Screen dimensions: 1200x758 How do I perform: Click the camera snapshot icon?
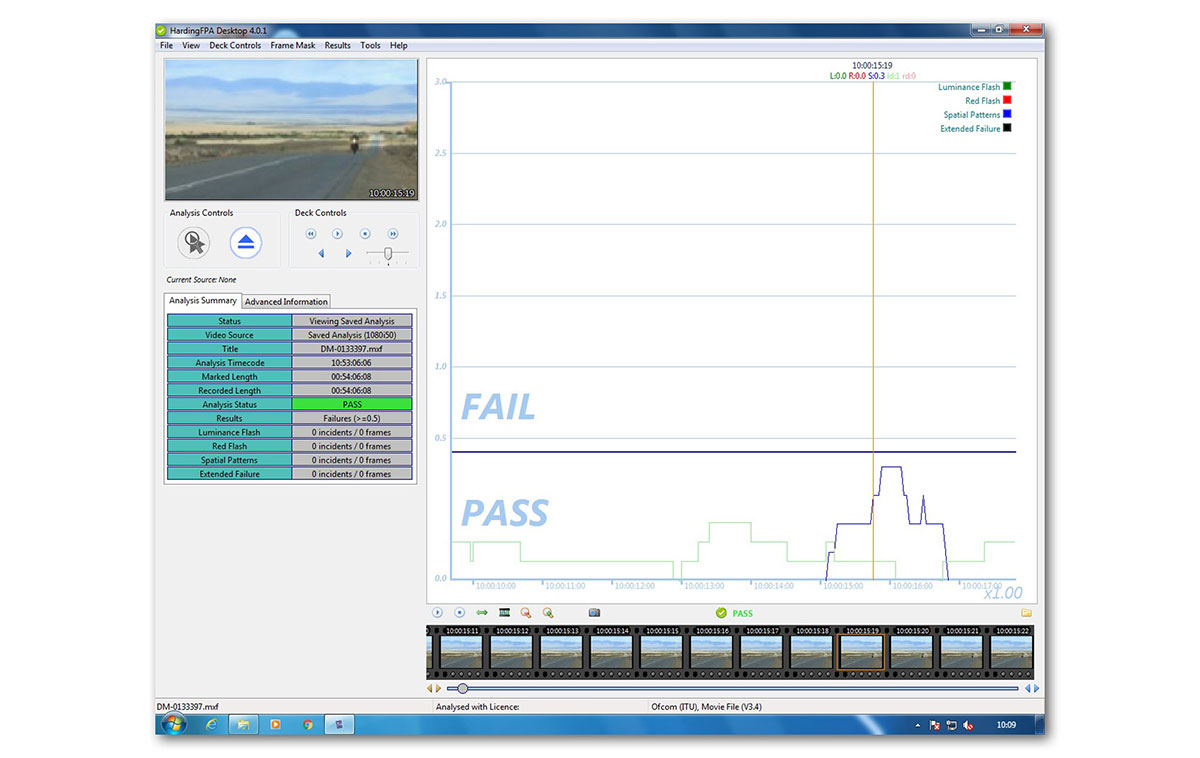tap(594, 612)
